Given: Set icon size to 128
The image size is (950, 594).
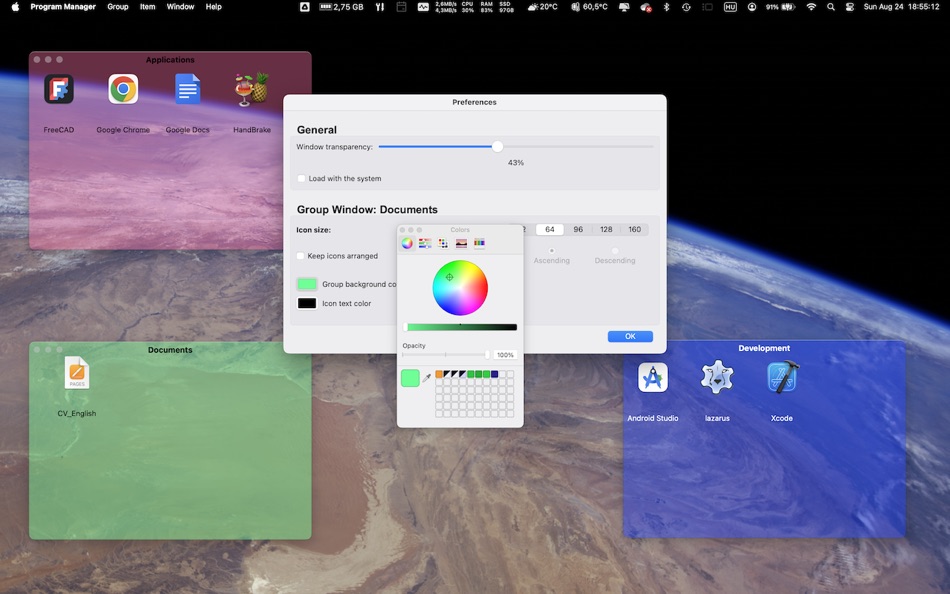Looking at the screenshot, I should 606,229.
